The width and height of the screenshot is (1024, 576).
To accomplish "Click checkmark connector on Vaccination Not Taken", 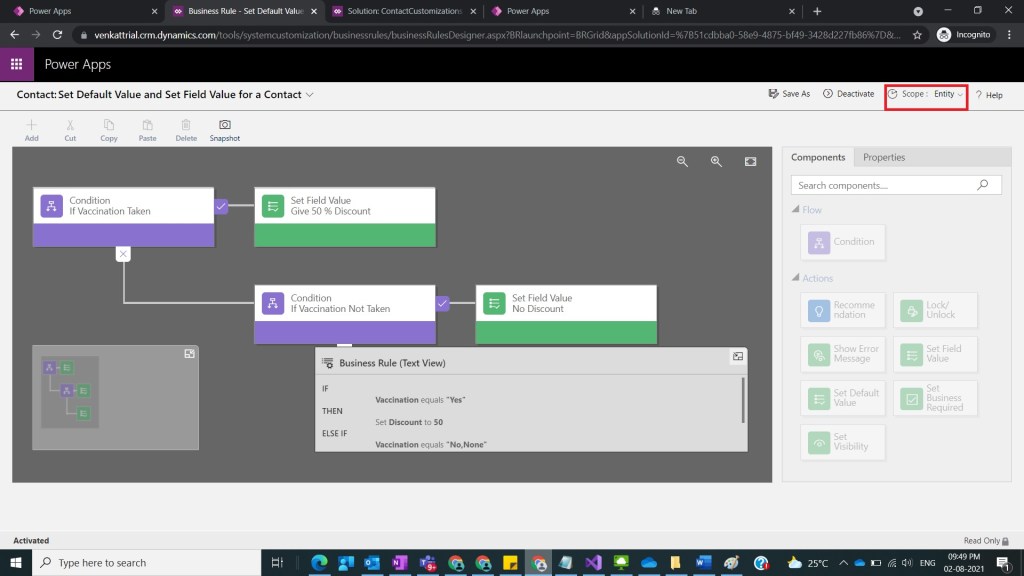I will (x=443, y=303).
